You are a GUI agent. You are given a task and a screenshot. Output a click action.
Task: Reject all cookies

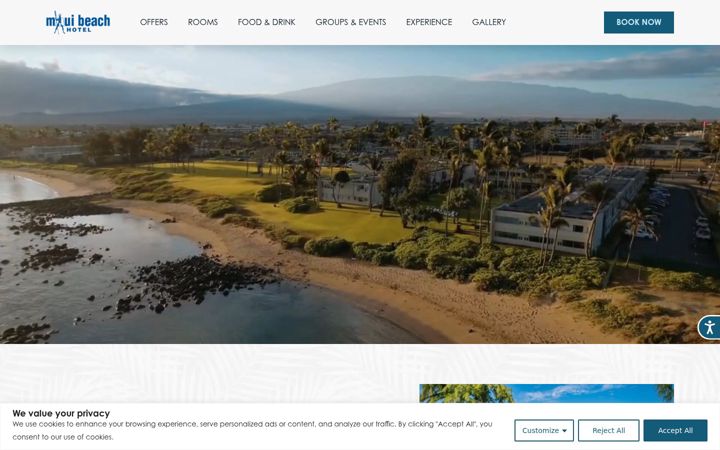[x=608, y=430]
